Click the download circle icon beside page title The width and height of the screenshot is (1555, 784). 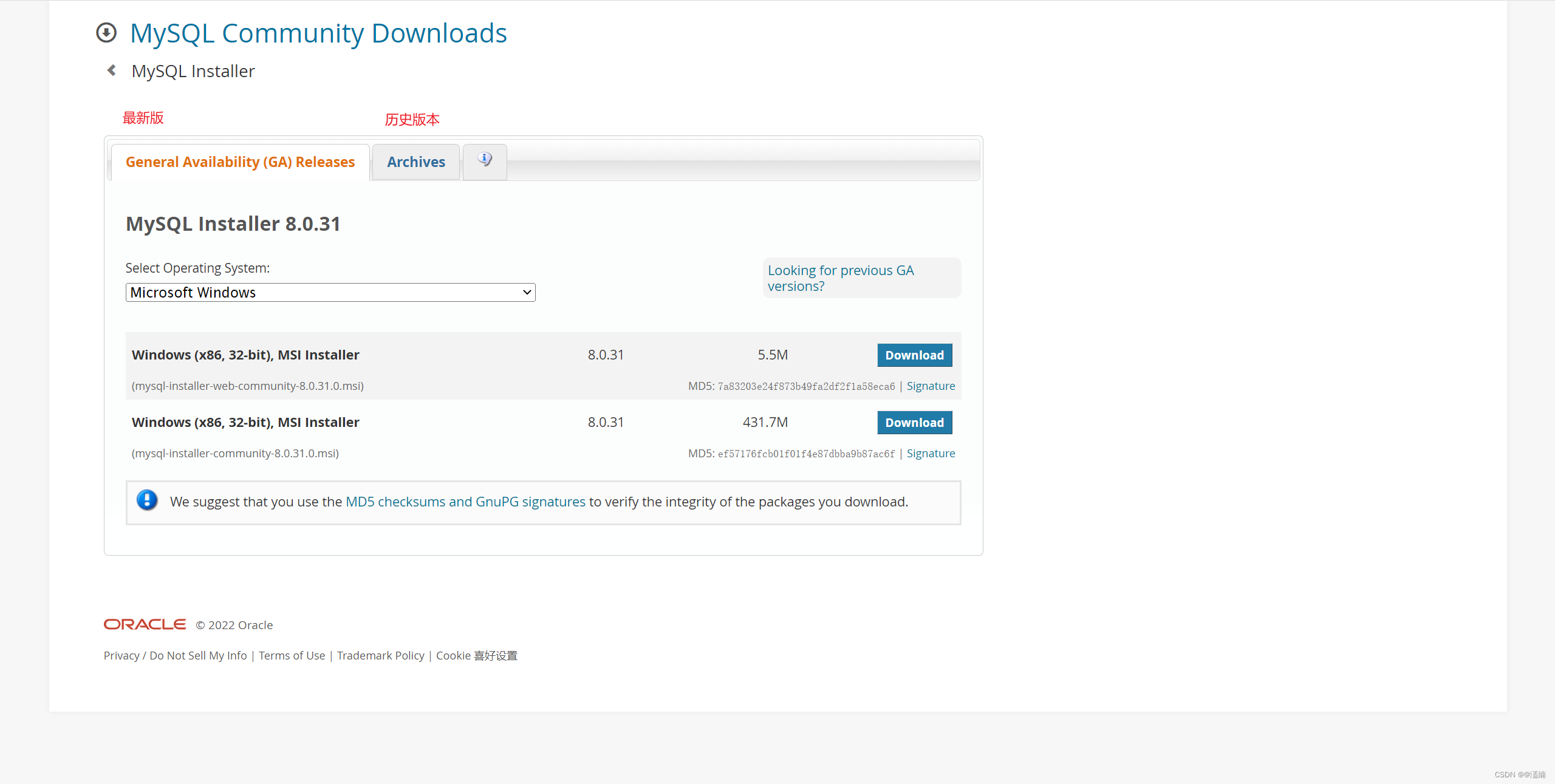106,33
